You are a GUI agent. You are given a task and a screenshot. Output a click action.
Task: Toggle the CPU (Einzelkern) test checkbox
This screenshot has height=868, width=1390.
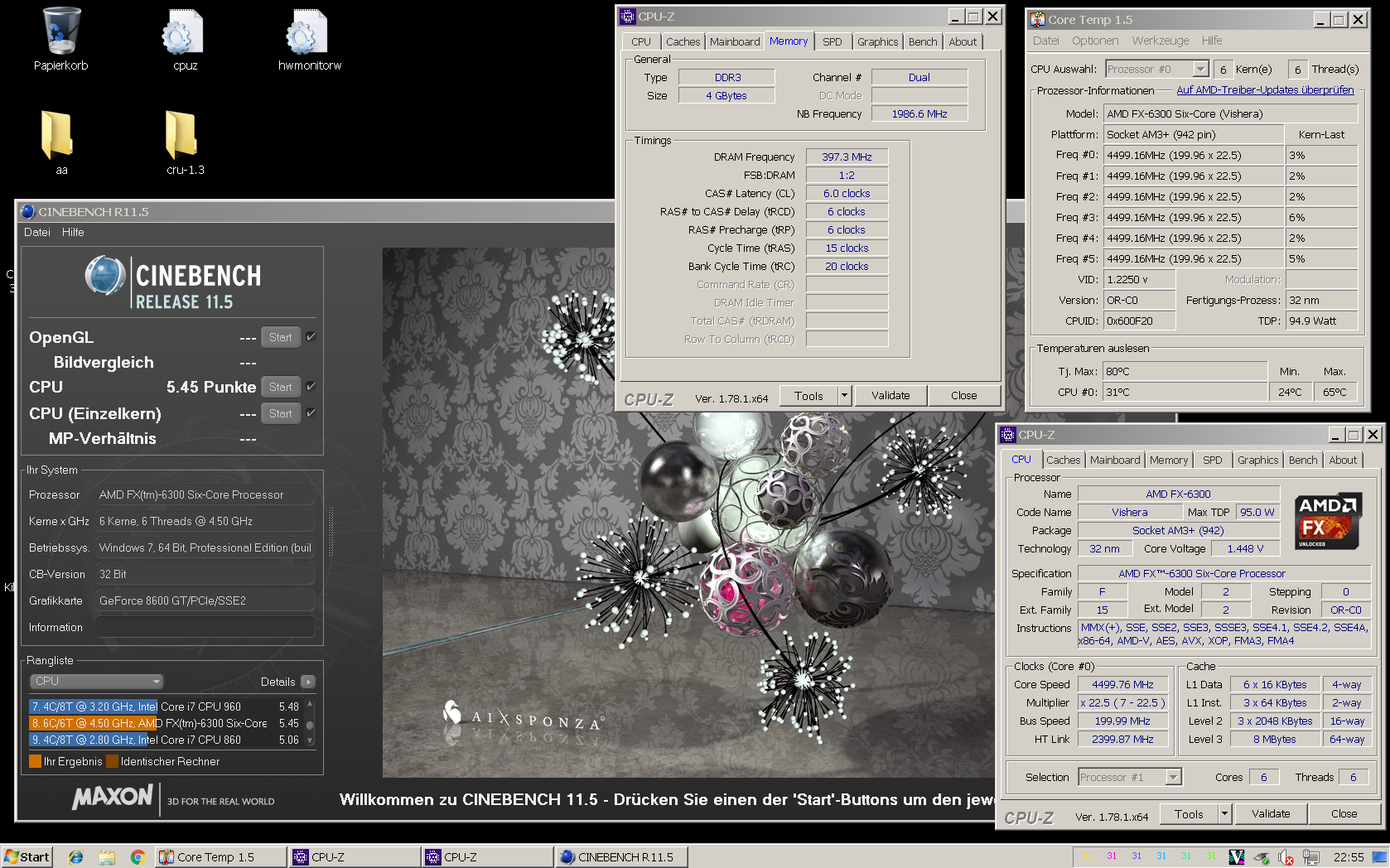pyautogui.click(x=311, y=413)
